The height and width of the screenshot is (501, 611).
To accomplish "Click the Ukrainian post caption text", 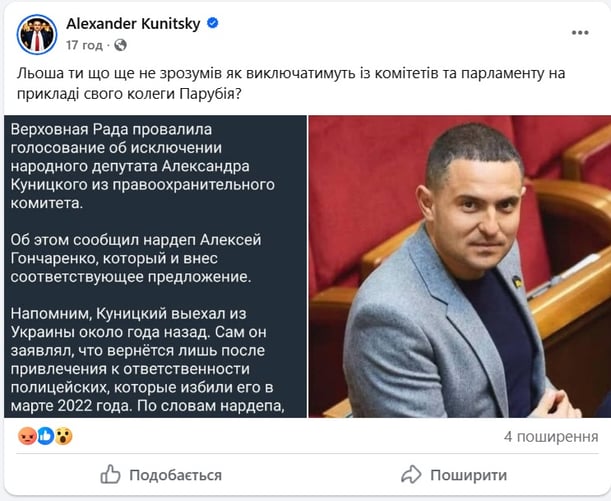I will (291, 83).
